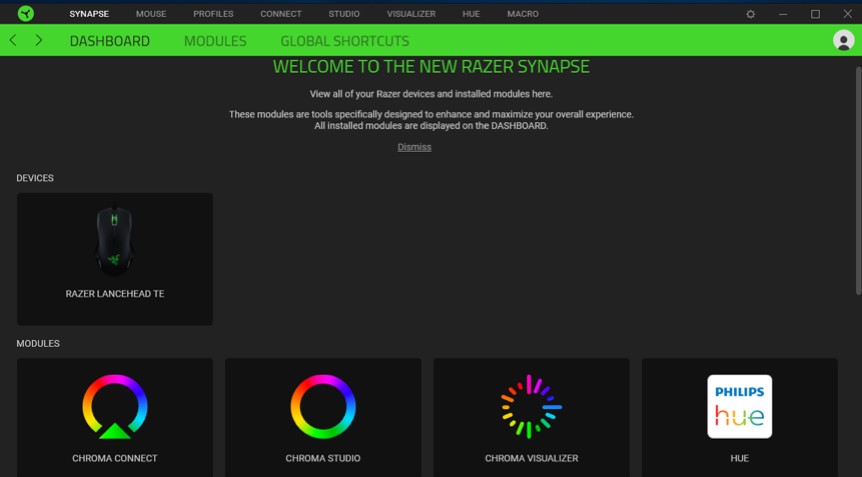The image size is (862, 477).
Task: Go forward with the right arrow
Action: (38, 40)
